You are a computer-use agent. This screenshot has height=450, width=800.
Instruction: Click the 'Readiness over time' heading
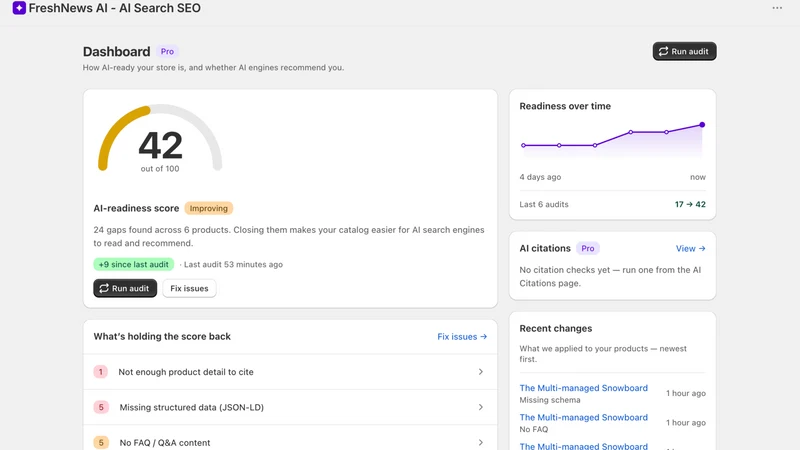(565, 106)
